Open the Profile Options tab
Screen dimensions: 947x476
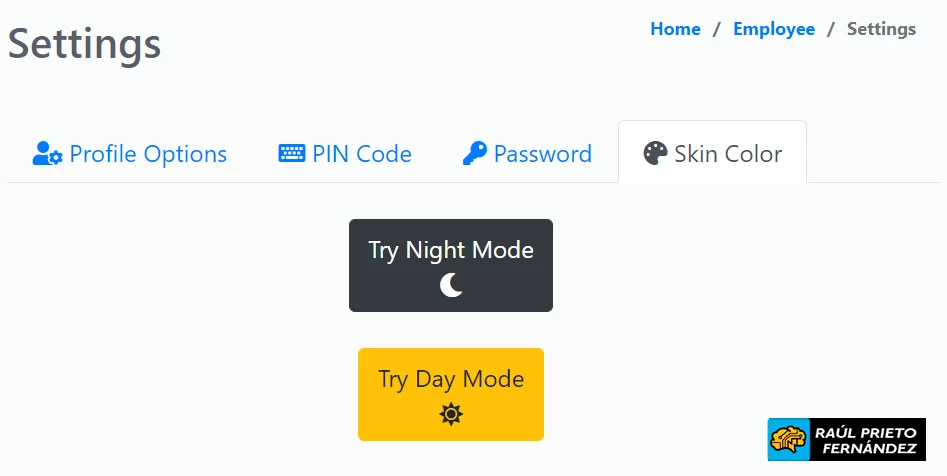130,153
